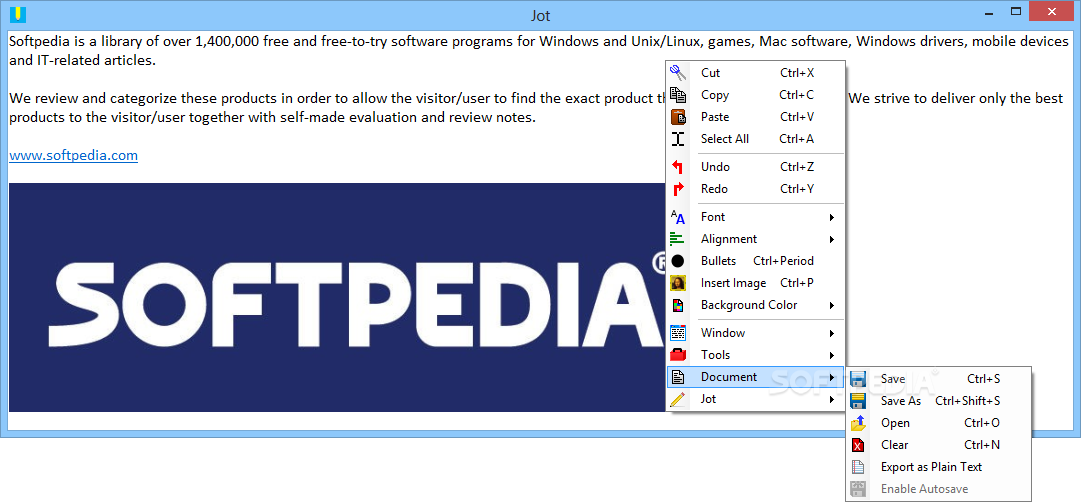Choose Paste from the context menu

(756, 117)
